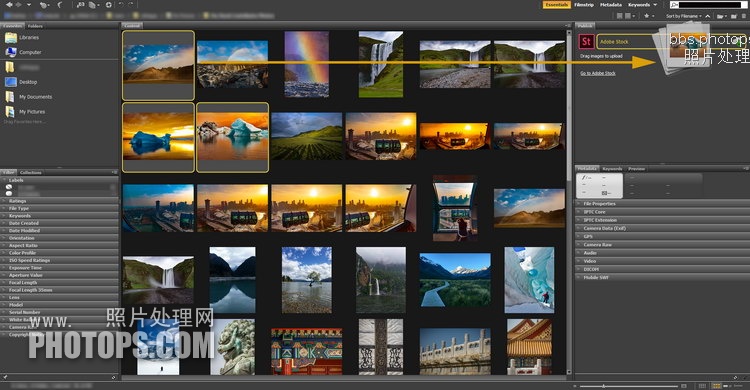This screenshot has height=390, width=750.
Task: Click the Ascending order caret icon
Action: click(x=707, y=16)
